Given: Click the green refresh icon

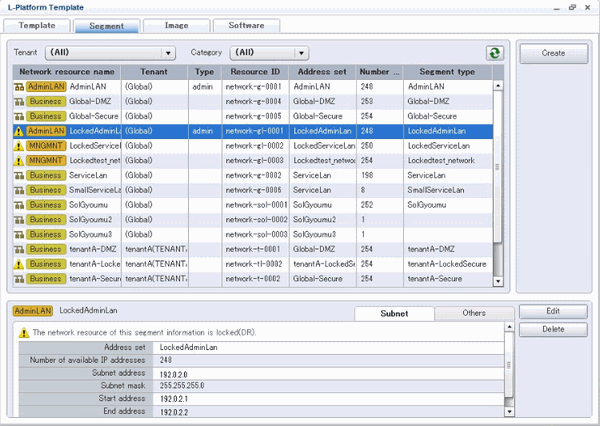Looking at the screenshot, I should click(x=495, y=53).
